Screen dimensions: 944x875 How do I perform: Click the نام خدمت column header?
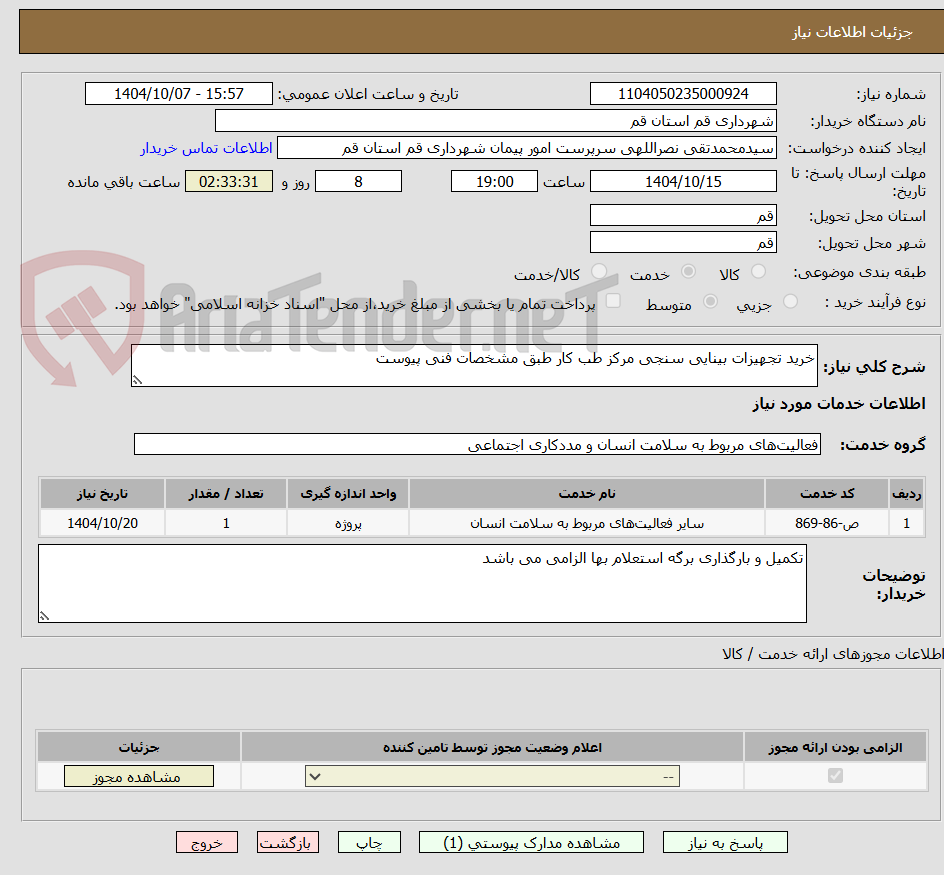(586, 494)
